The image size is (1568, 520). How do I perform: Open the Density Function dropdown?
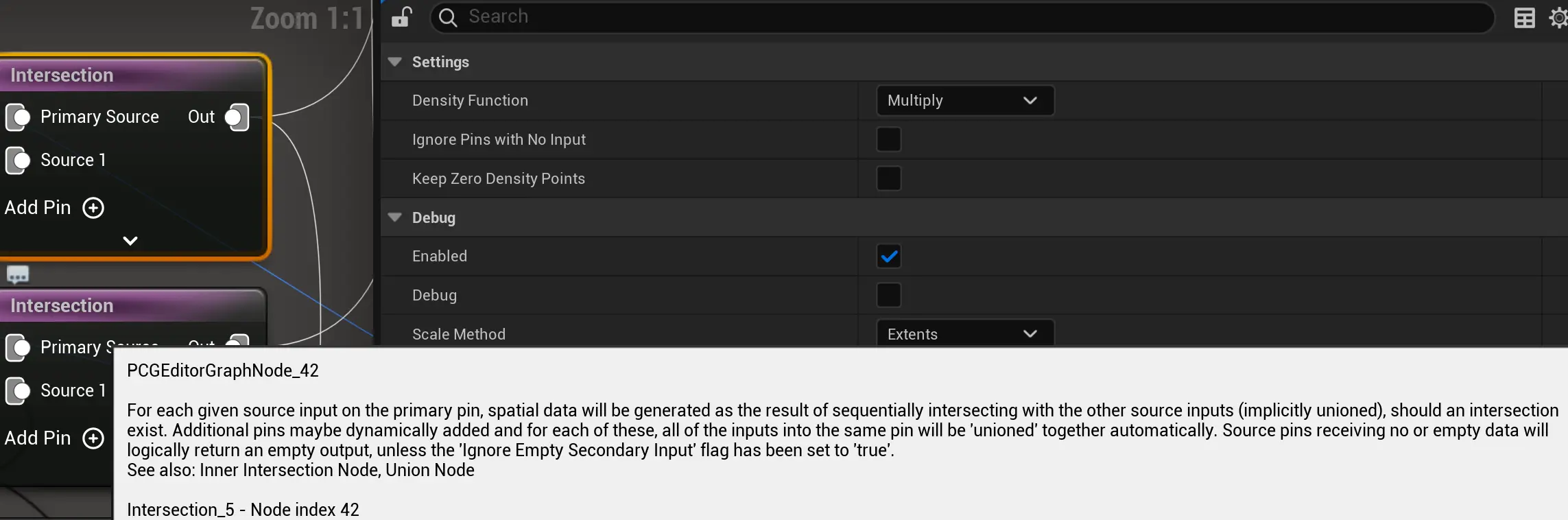tap(964, 101)
